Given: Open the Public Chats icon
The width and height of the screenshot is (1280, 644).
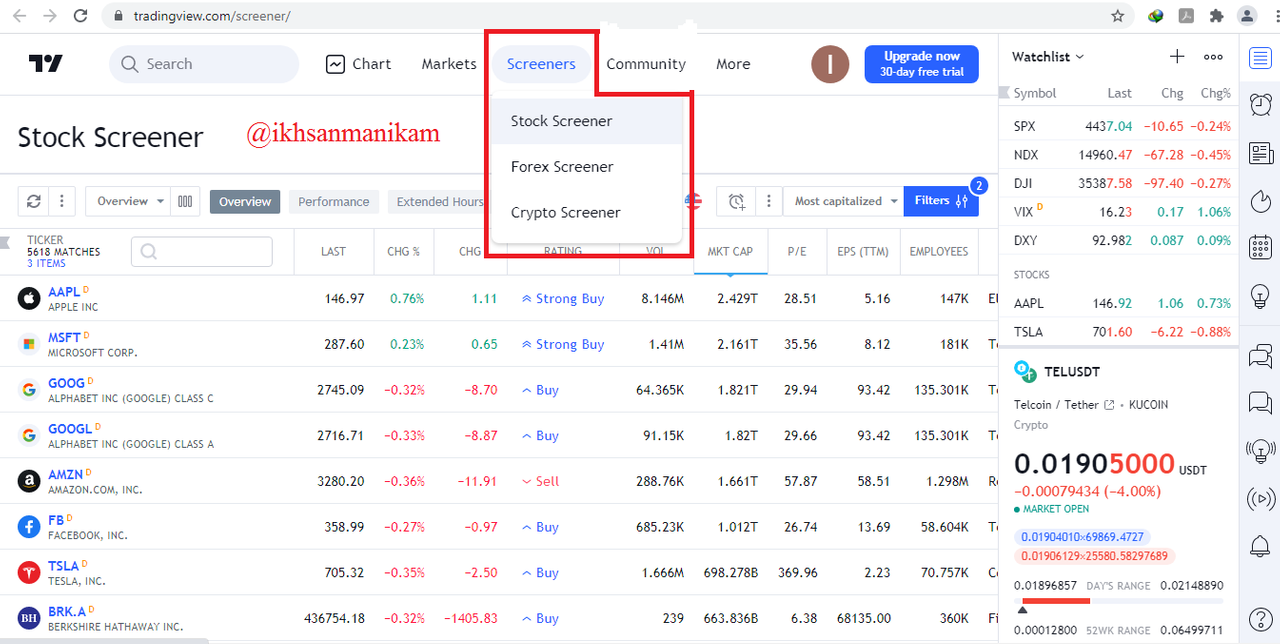Looking at the screenshot, I should [1260, 355].
